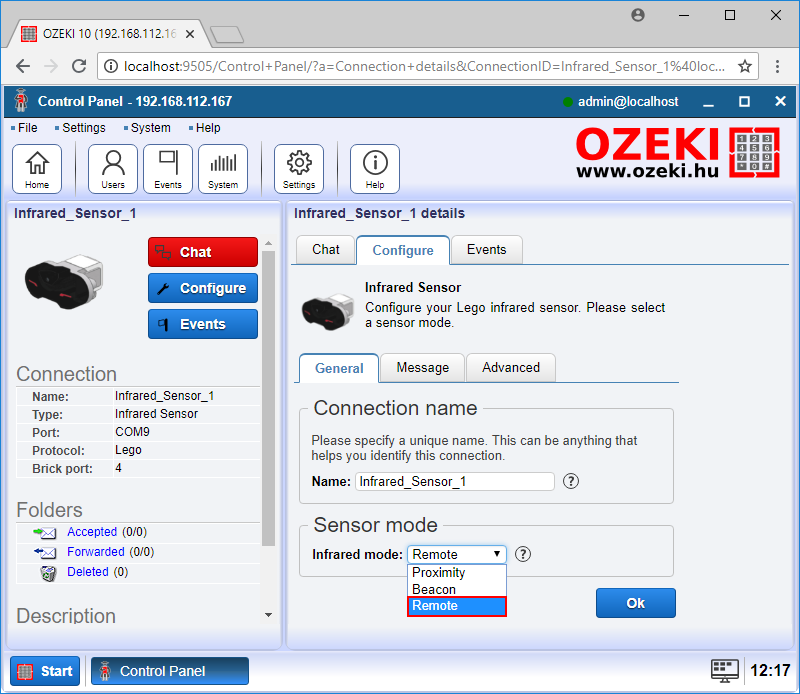Viewport: 800px width, 694px height.
Task: Click help icon next to Name field
Action: click(571, 481)
